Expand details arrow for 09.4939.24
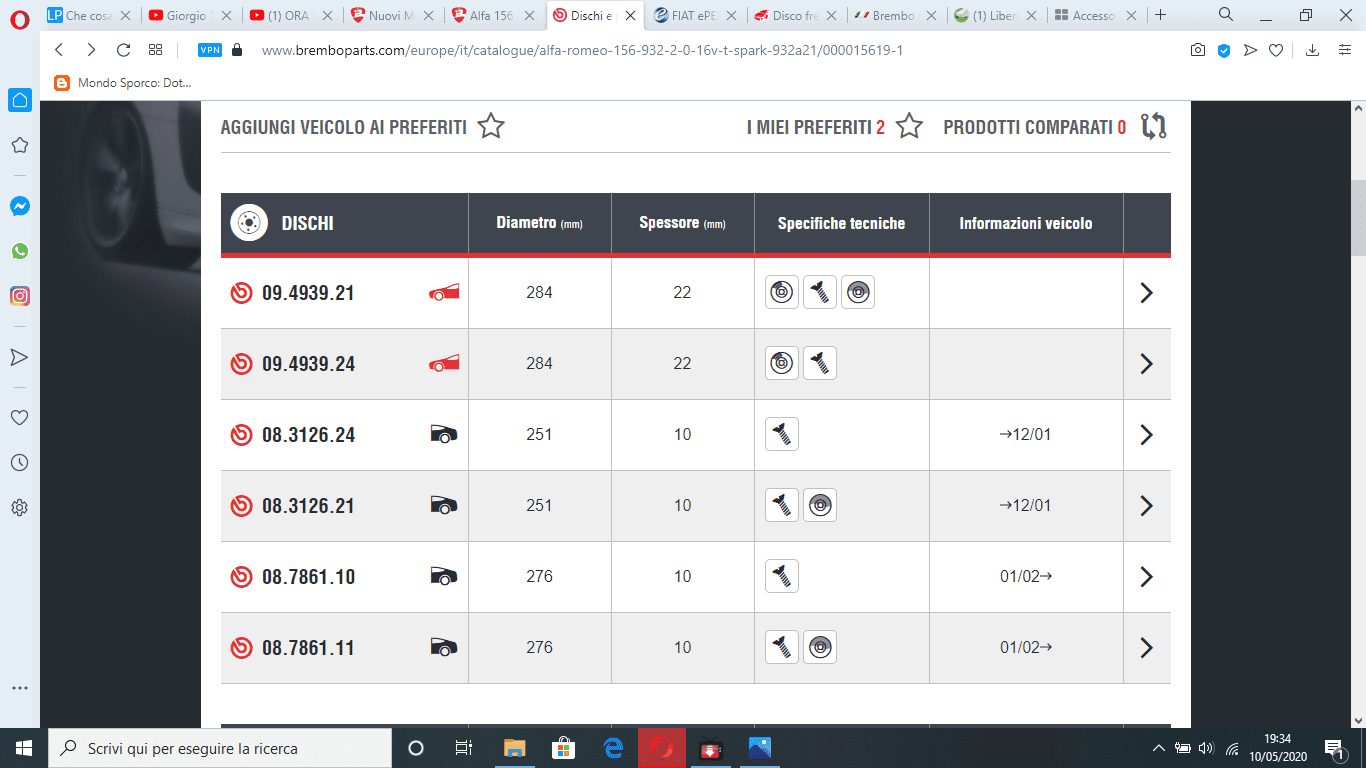This screenshot has height=768, width=1366. pyautogui.click(x=1147, y=364)
